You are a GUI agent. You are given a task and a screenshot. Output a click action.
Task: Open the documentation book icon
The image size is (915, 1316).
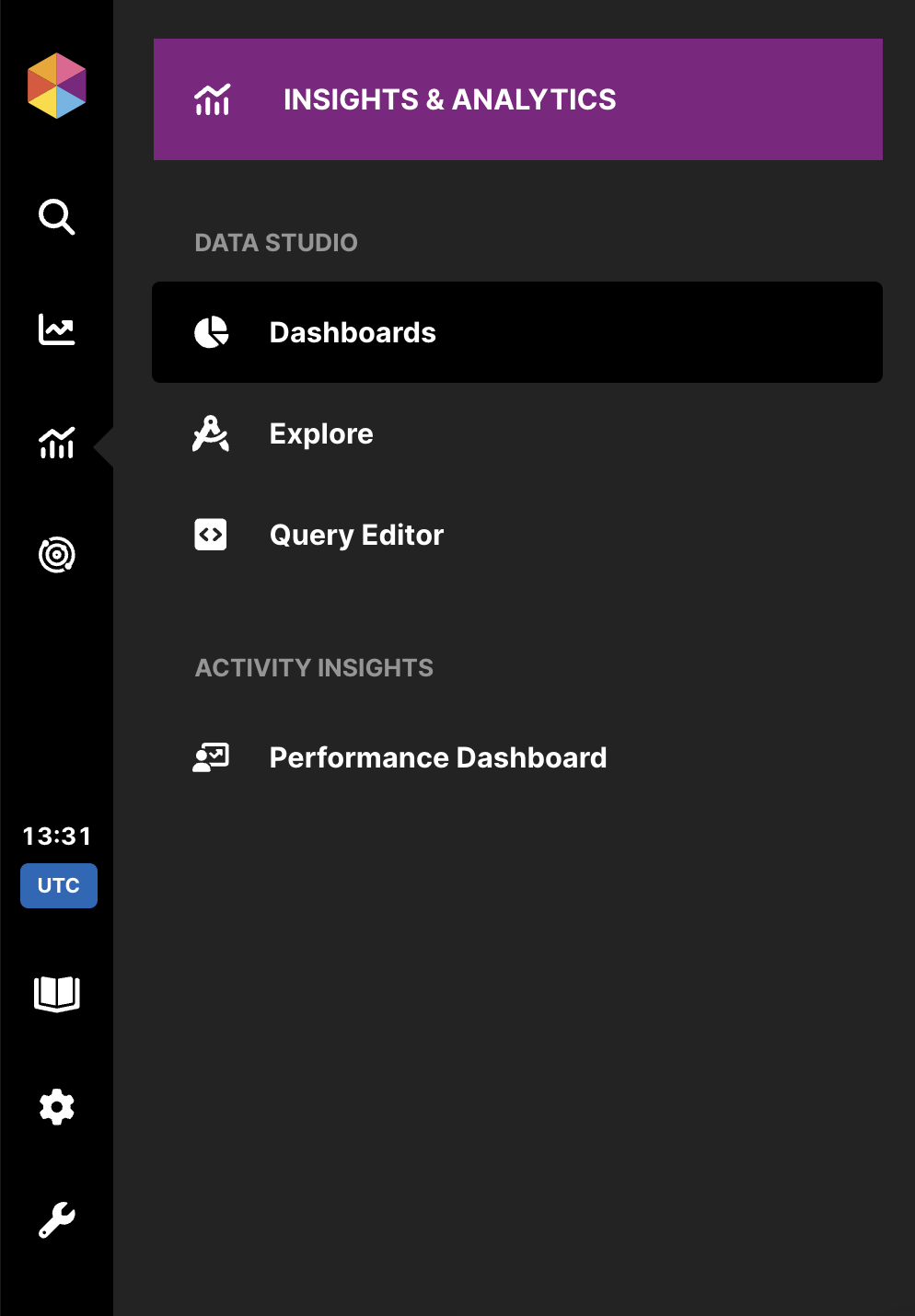pyautogui.click(x=57, y=994)
